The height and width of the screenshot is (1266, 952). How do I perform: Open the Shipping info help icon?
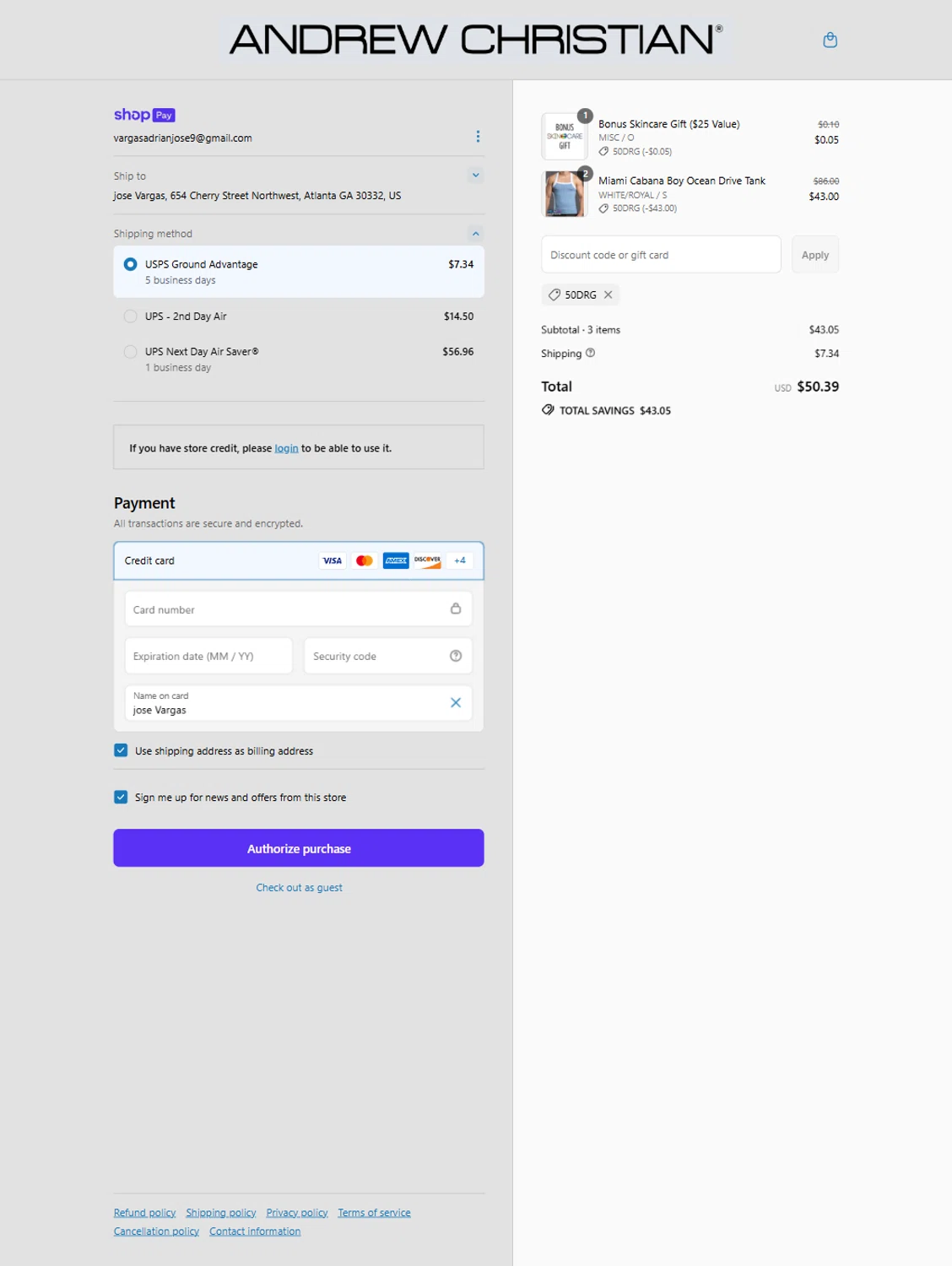591,353
